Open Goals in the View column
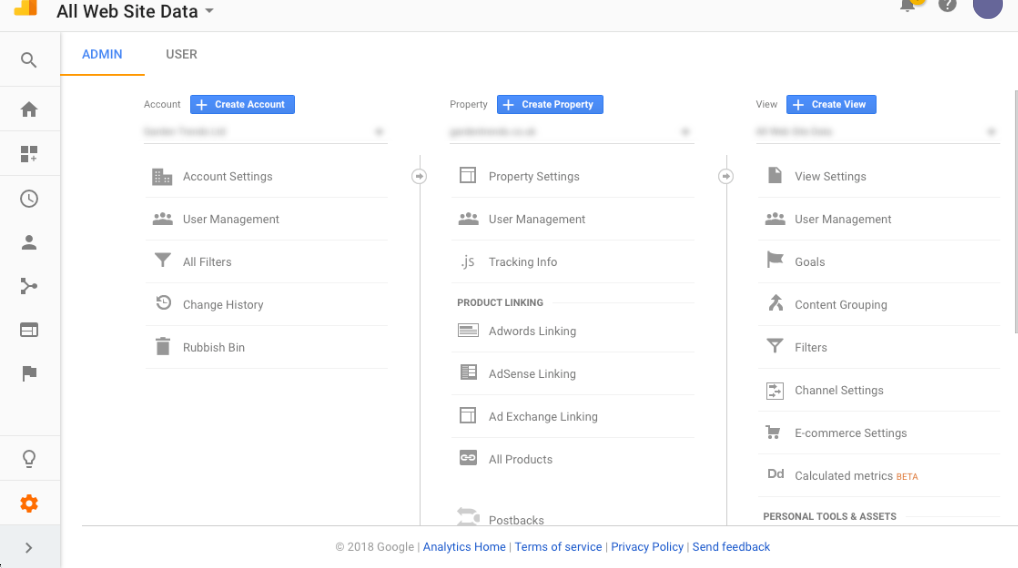The width and height of the screenshot is (1018, 568). pyautogui.click(x=809, y=262)
